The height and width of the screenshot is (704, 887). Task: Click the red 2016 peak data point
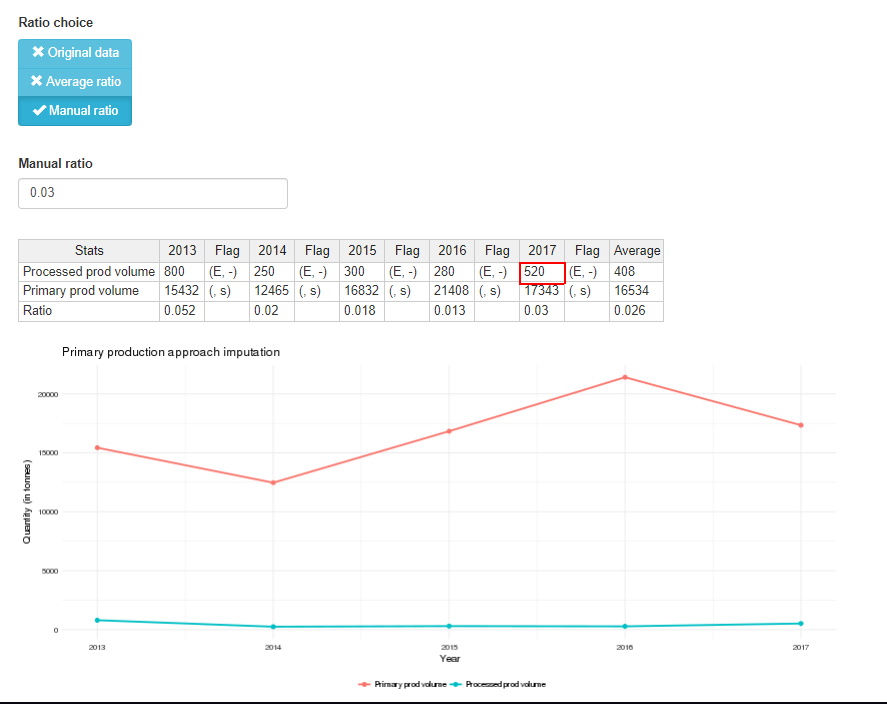625,377
